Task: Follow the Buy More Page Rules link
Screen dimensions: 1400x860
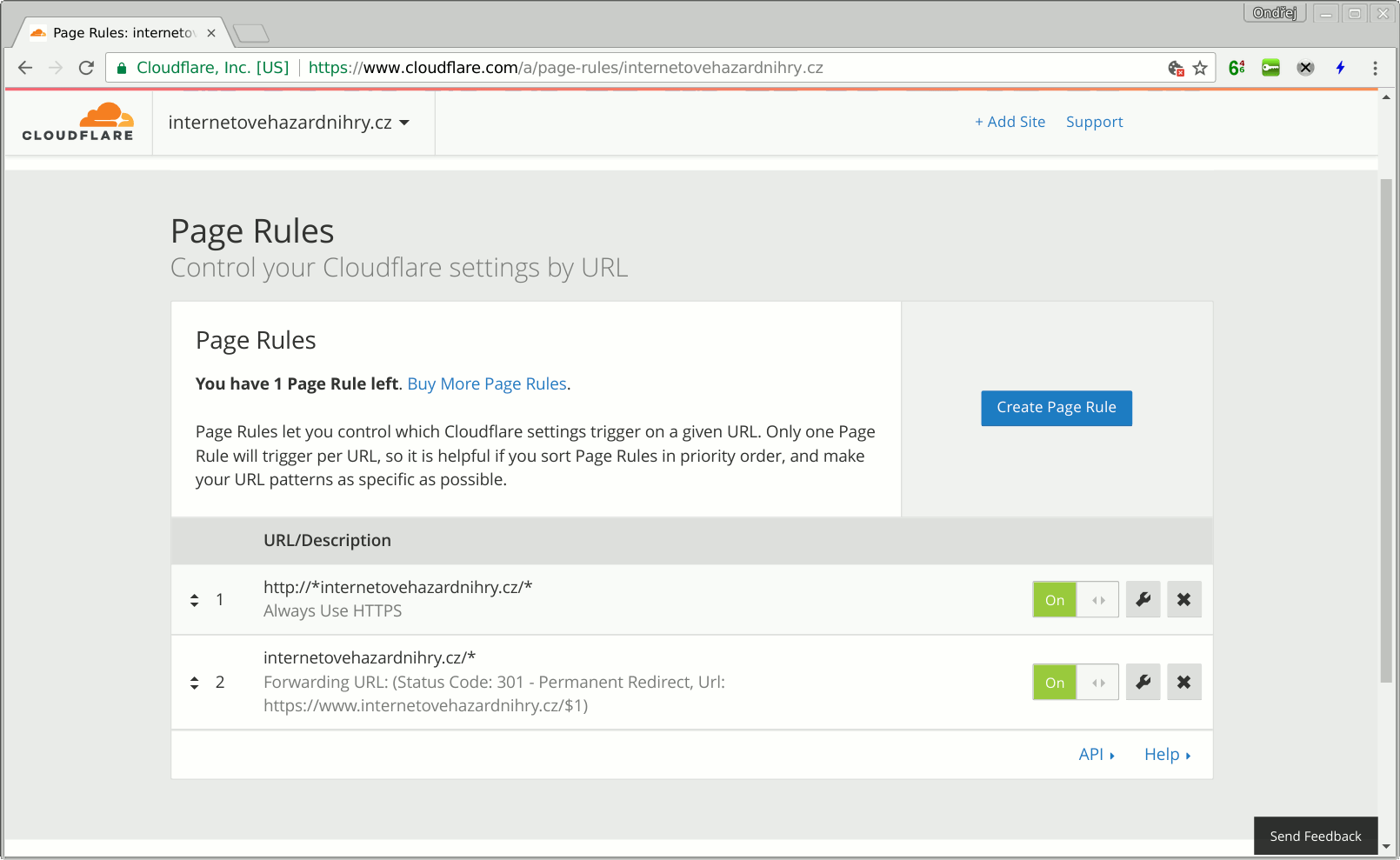Action: pos(487,384)
